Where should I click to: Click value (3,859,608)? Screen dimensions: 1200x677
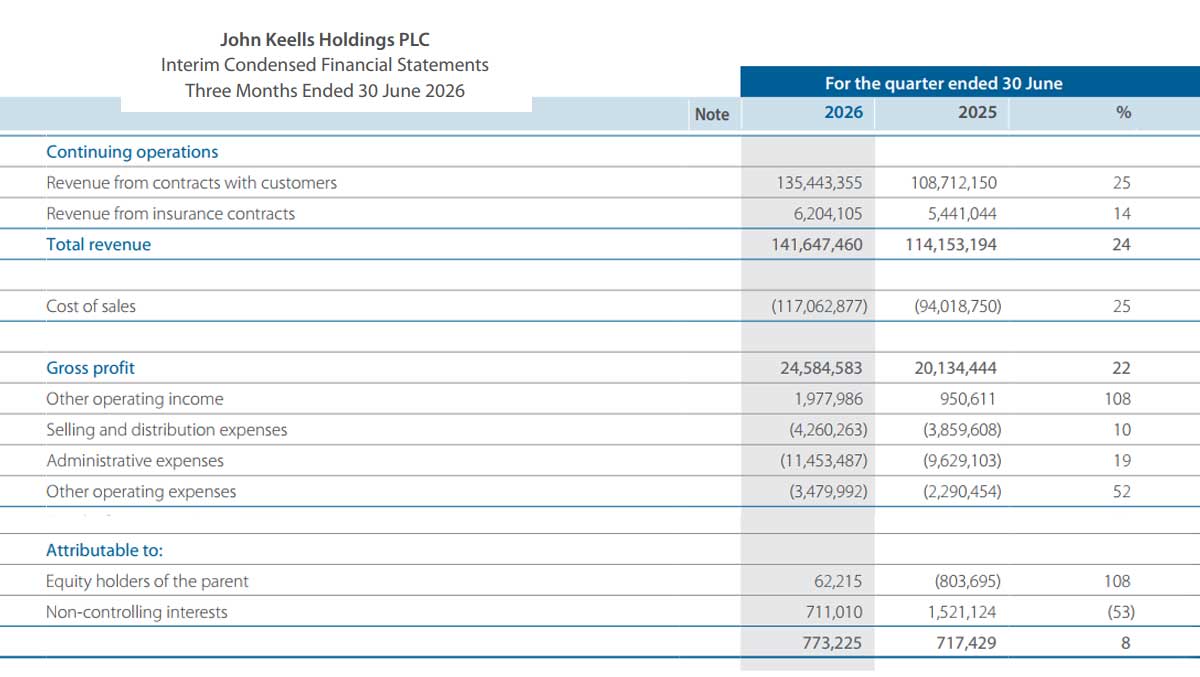click(961, 430)
